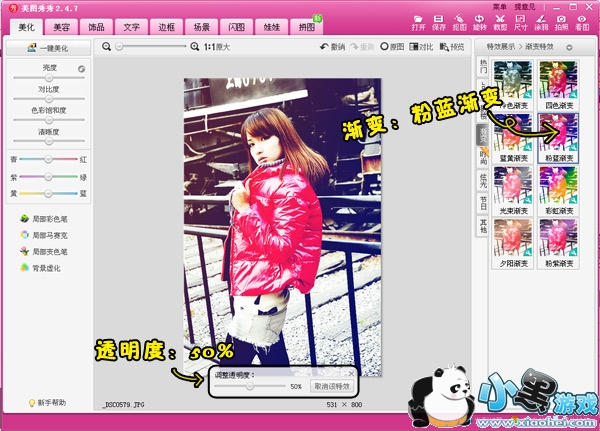Click 取消该特效 cancel effect button

pyautogui.click(x=332, y=386)
